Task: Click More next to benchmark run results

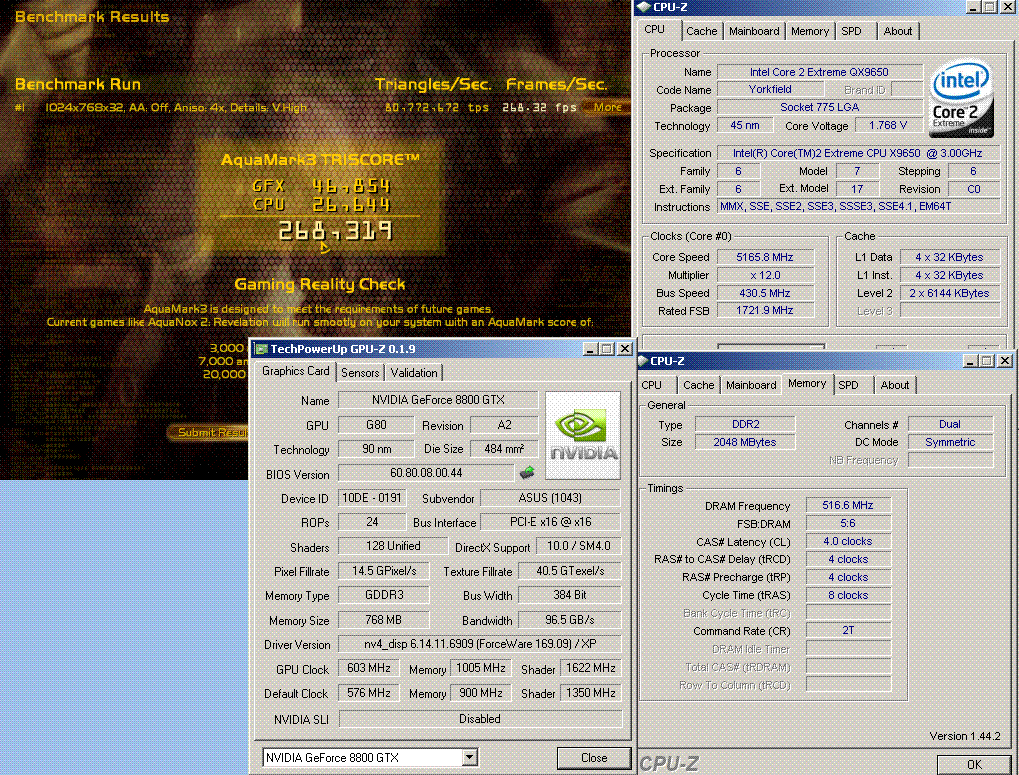Action: tap(608, 107)
